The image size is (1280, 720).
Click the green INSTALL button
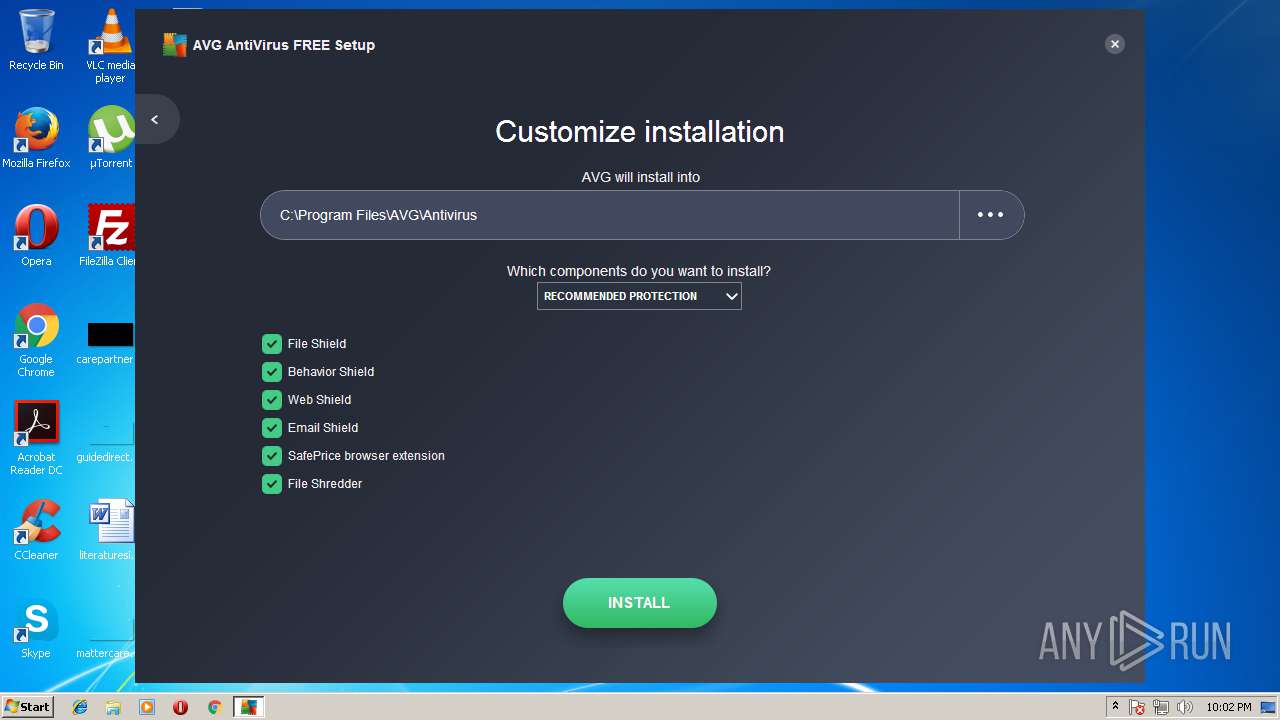coord(640,603)
